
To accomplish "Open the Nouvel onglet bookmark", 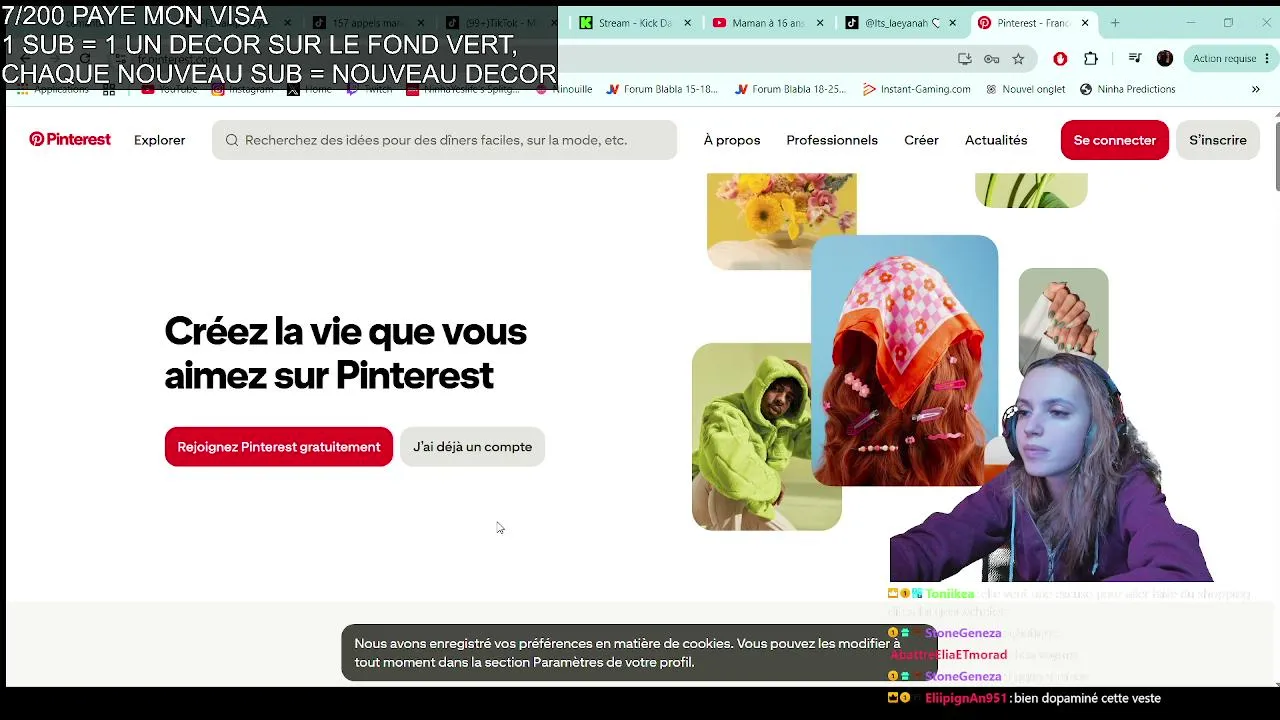I will coord(1025,89).
